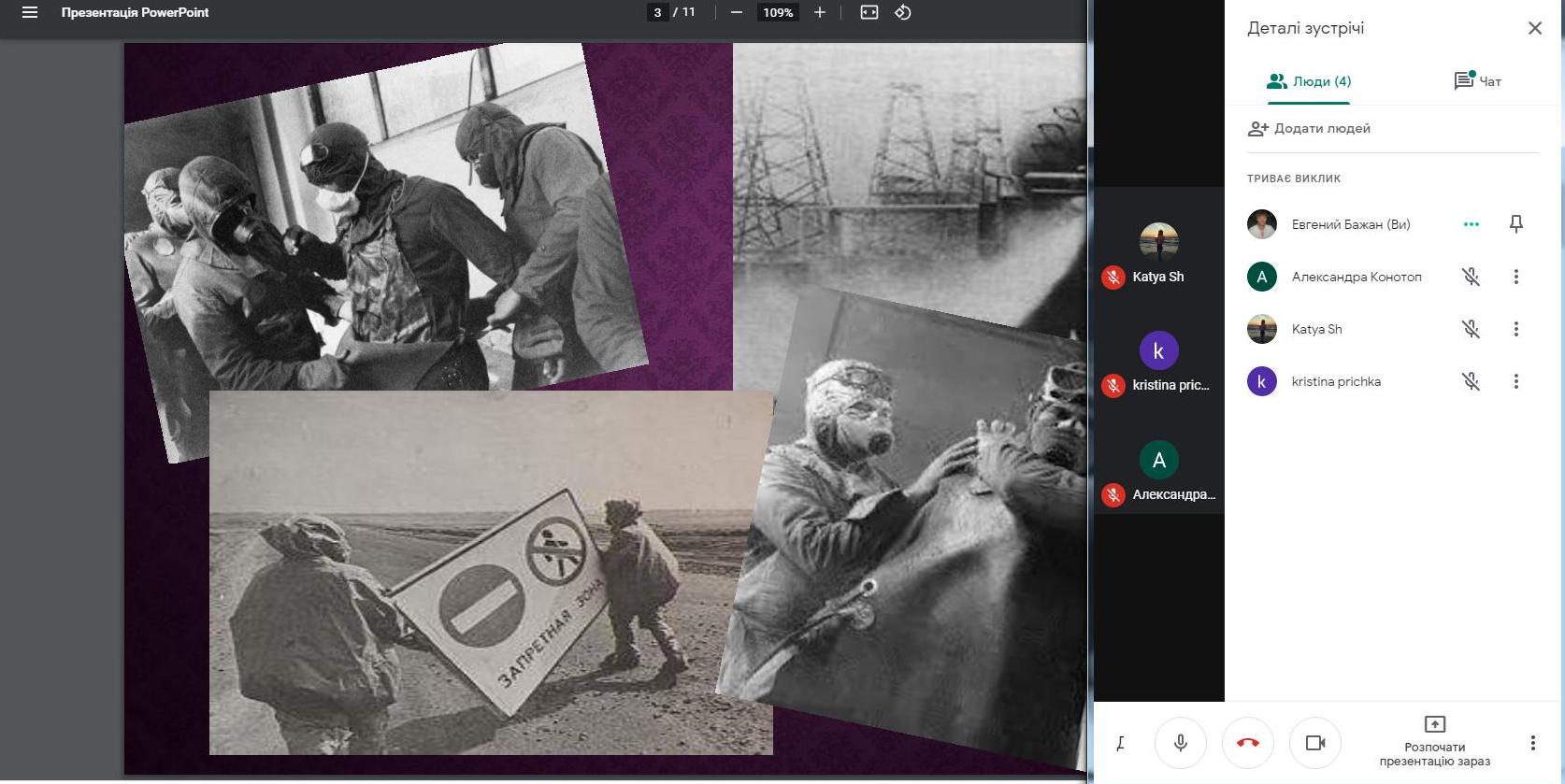The image size is (1565, 784).
Task: Click the fit to page icon
Action: (869, 13)
